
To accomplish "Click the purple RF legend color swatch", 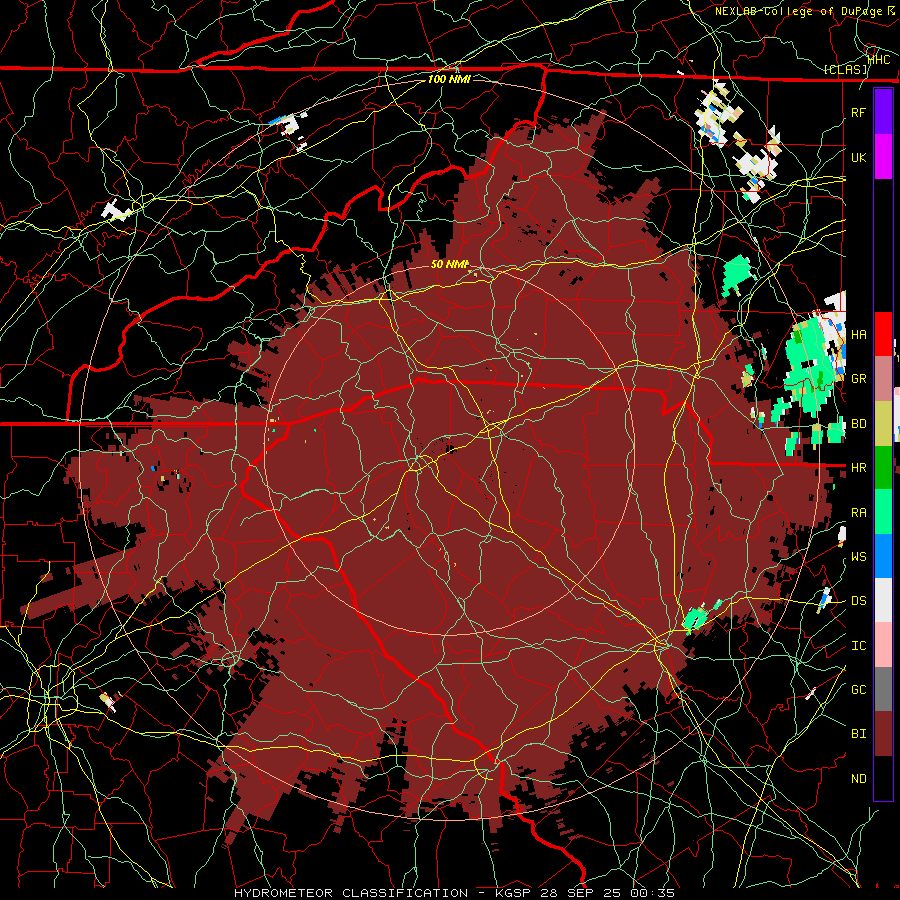I will click(883, 112).
